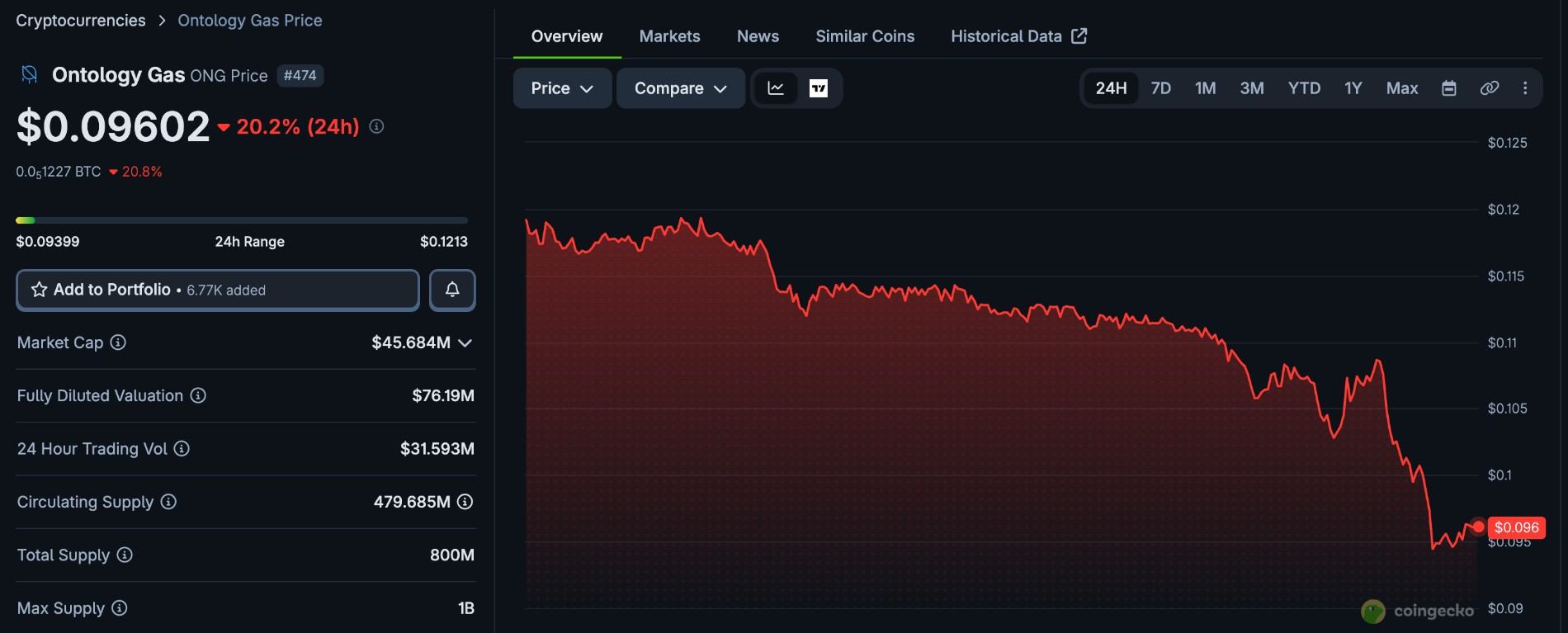Select the YTD time range

1305,88
